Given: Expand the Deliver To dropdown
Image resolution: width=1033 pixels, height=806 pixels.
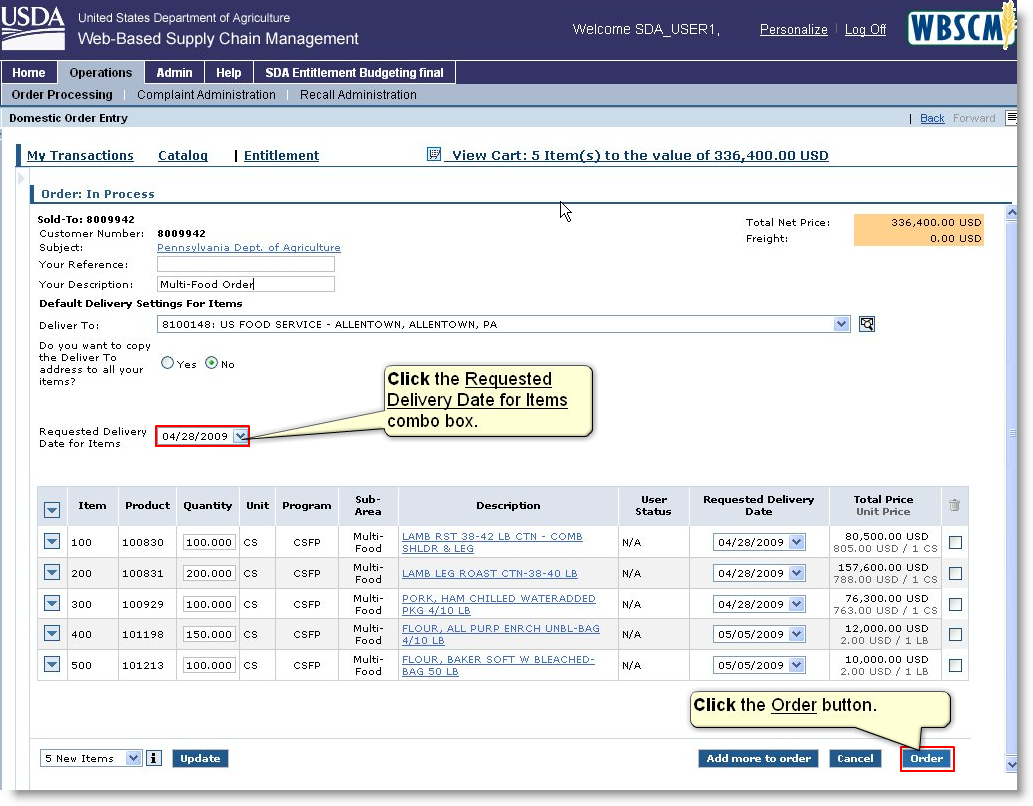Looking at the screenshot, I should point(841,324).
